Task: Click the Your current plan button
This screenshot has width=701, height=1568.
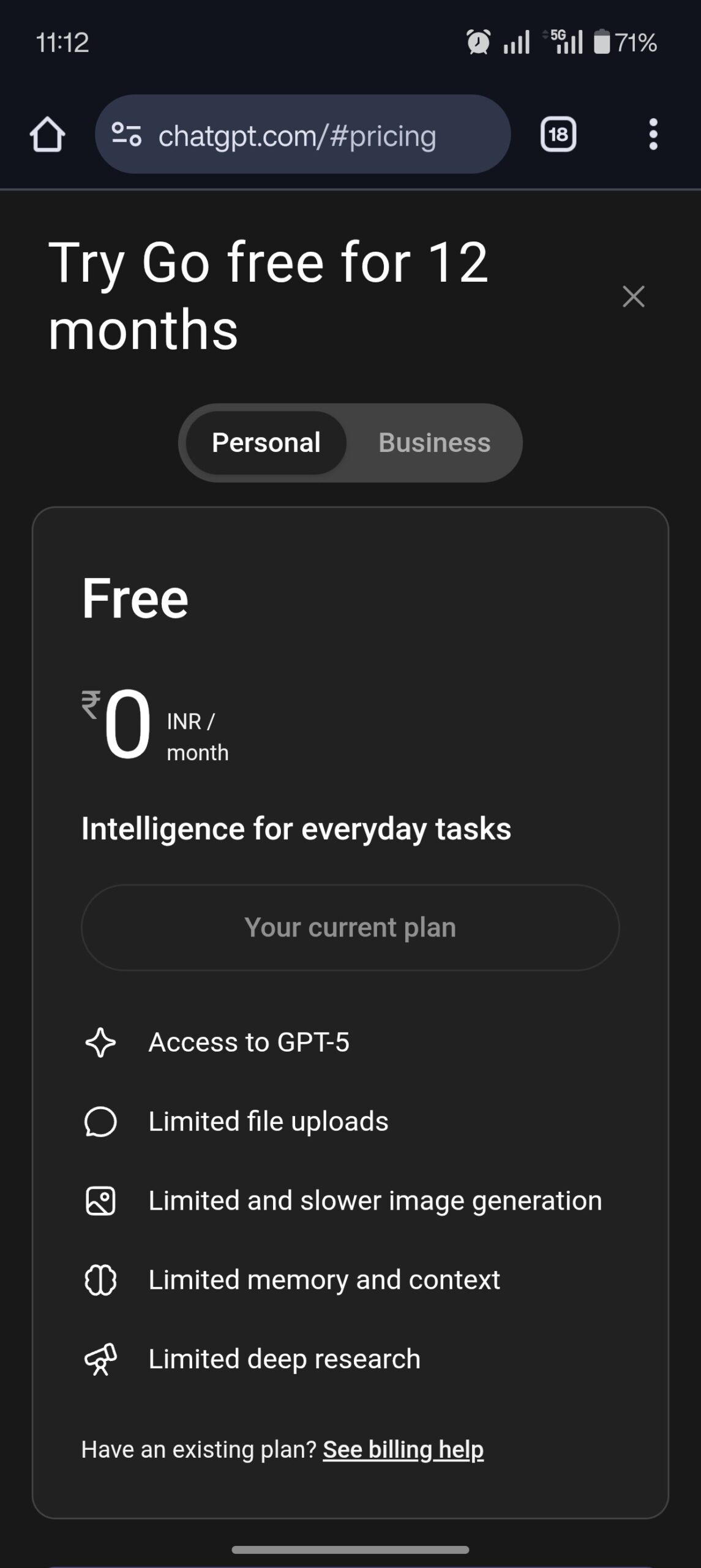Action: 351,927
